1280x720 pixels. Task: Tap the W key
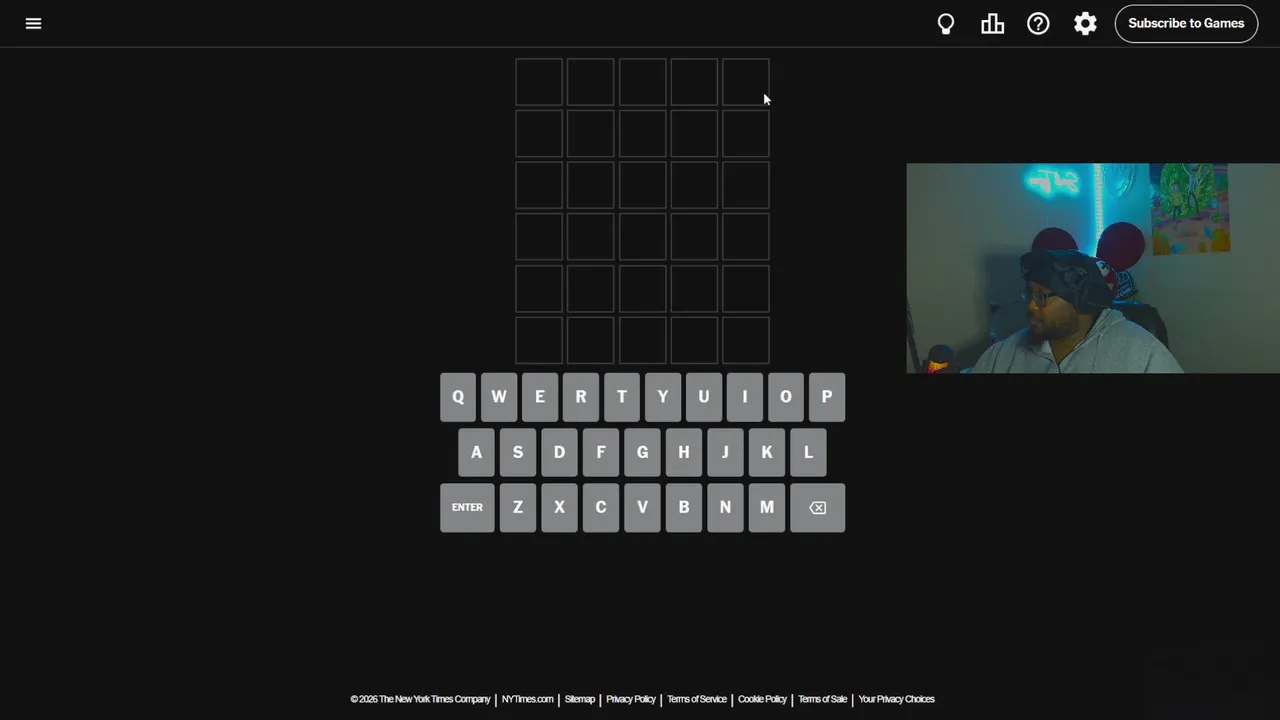coord(499,397)
